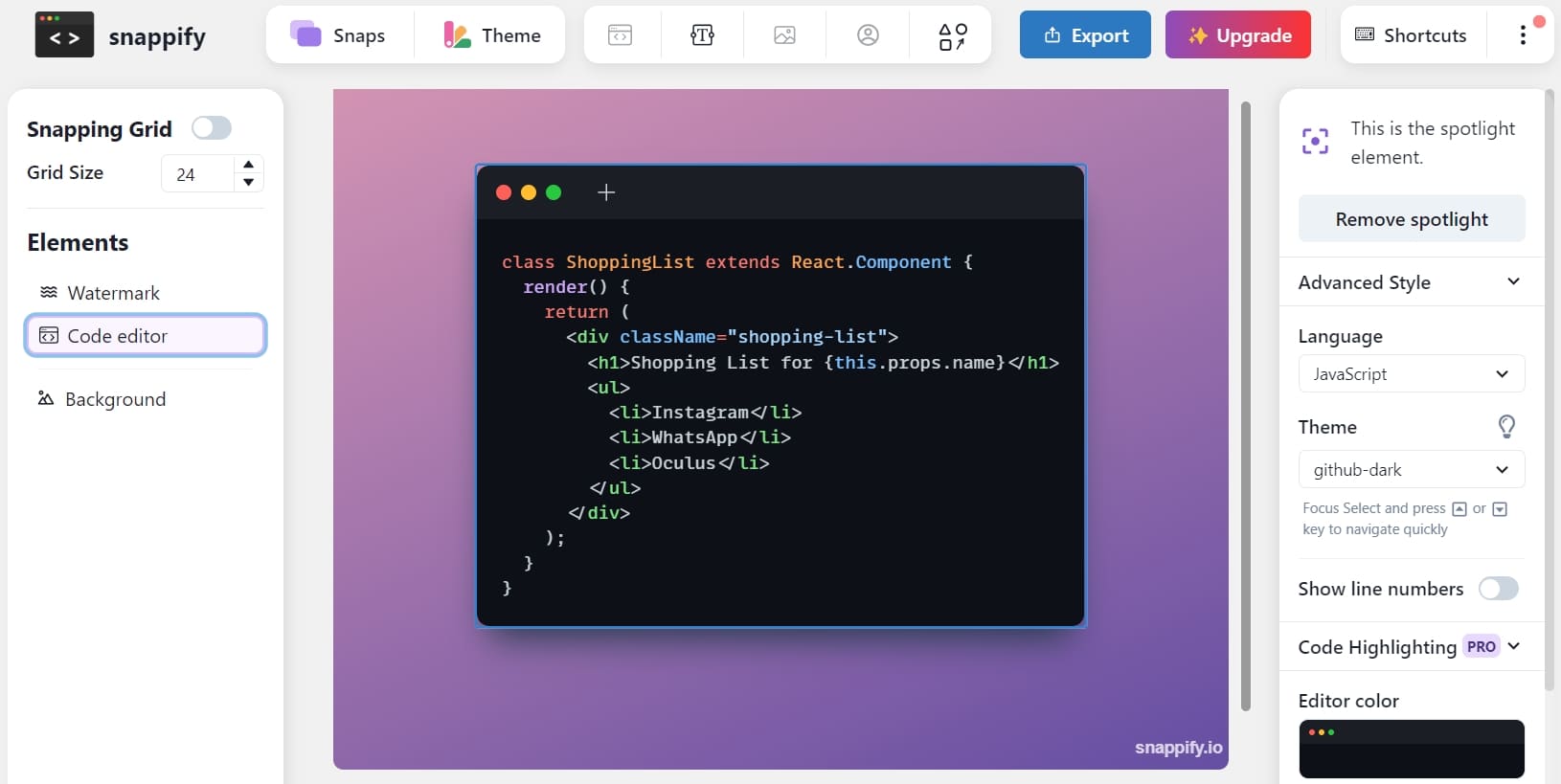This screenshot has width=1561, height=784.
Task: Click the Export button
Action: point(1085,35)
